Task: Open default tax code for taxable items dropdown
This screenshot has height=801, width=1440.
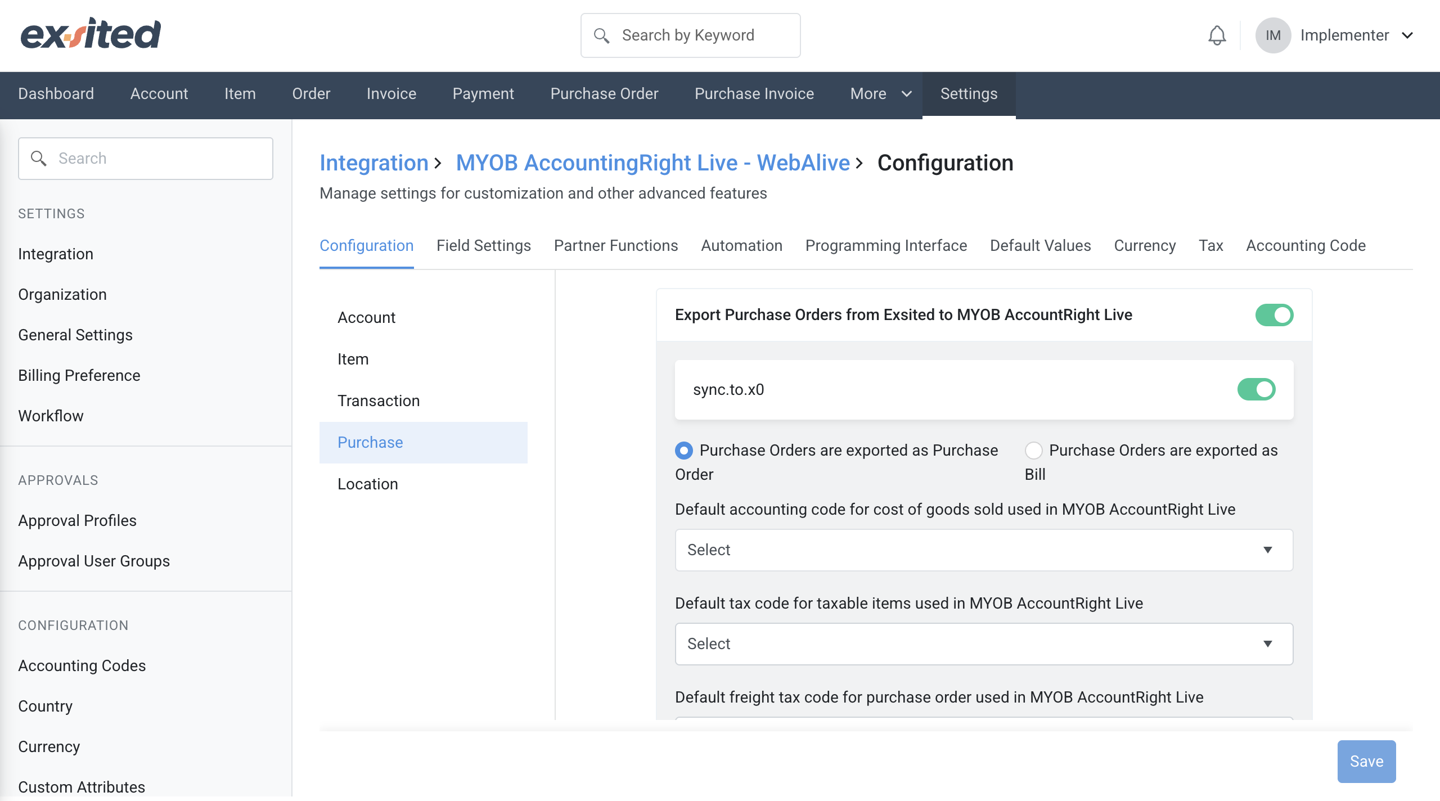Action: [x=983, y=644]
